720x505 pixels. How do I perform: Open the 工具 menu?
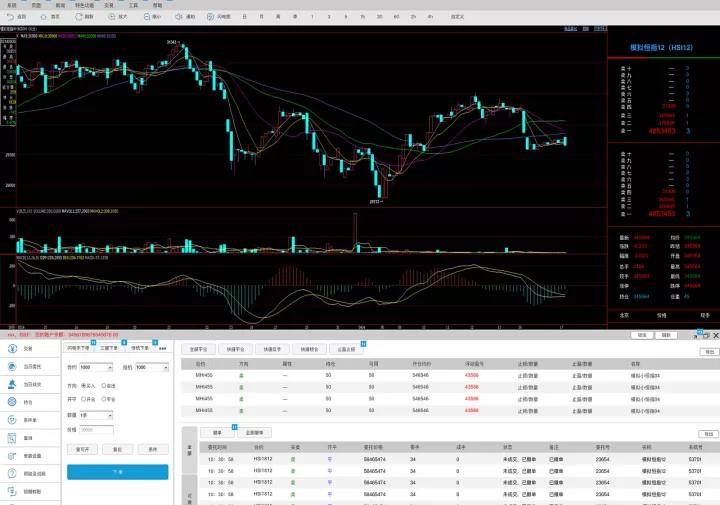pyautogui.click(x=133, y=5)
